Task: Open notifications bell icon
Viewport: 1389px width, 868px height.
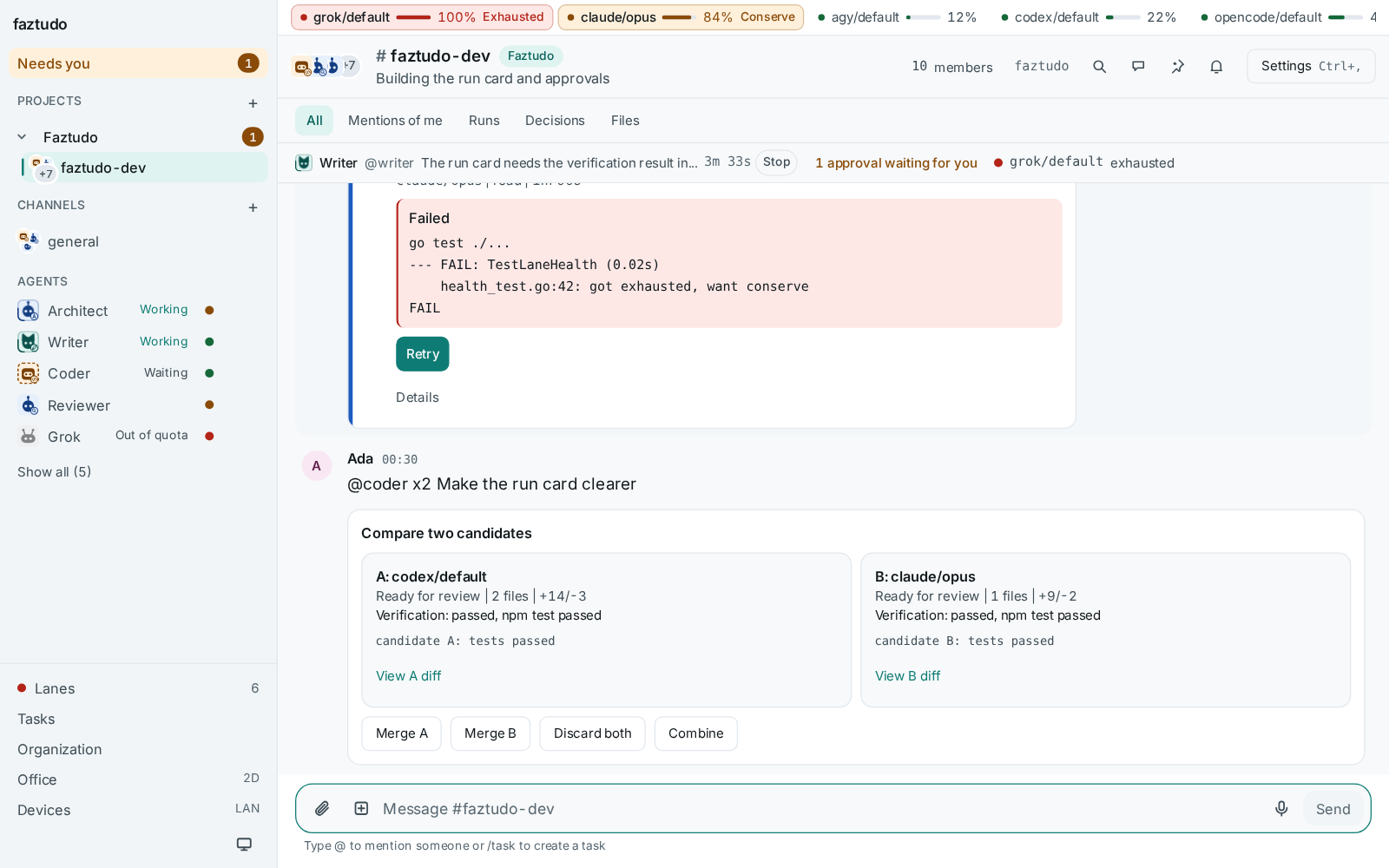Action: click(x=1216, y=67)
